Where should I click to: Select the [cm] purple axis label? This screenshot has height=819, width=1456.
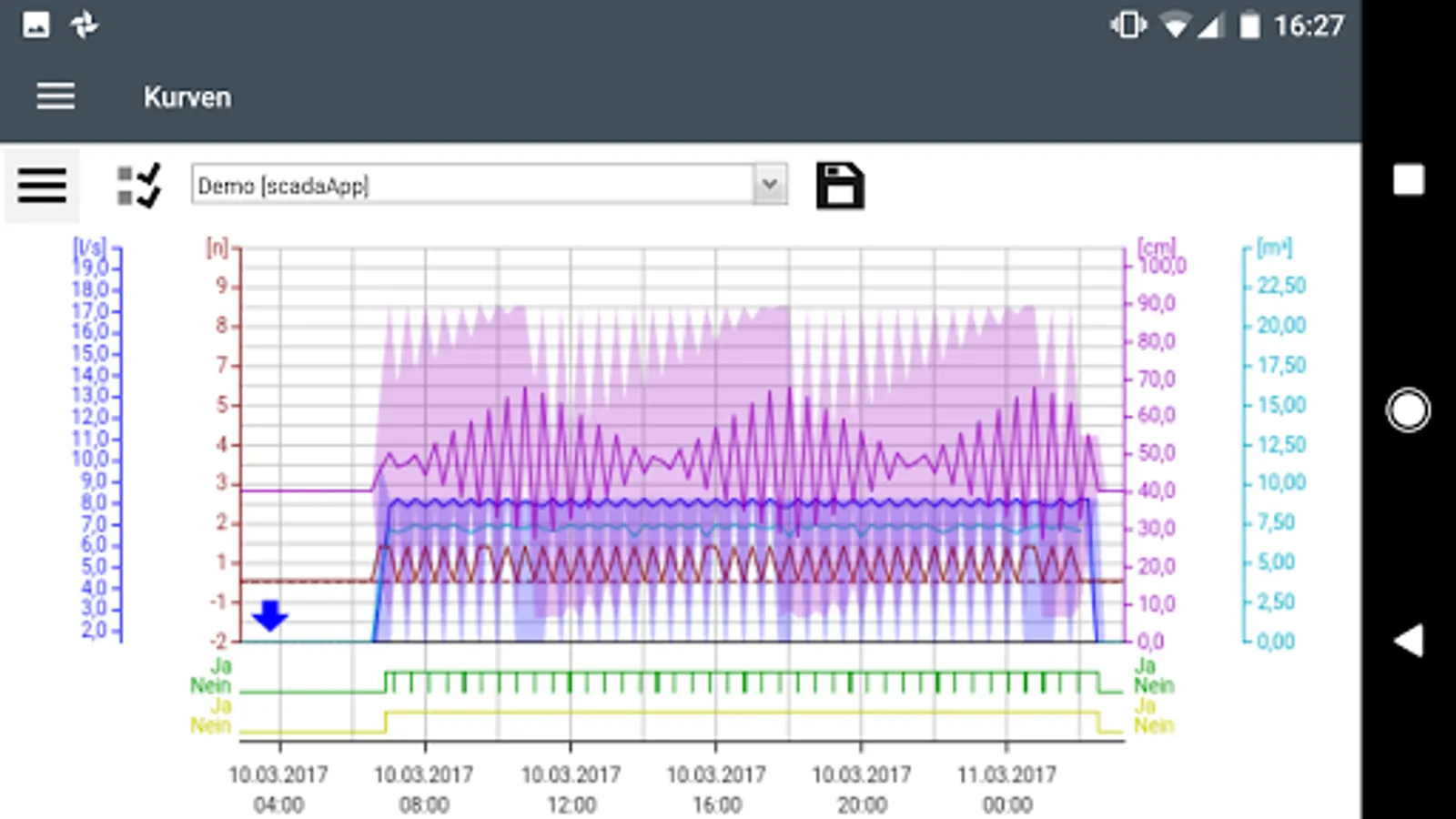coord(1157,247)
